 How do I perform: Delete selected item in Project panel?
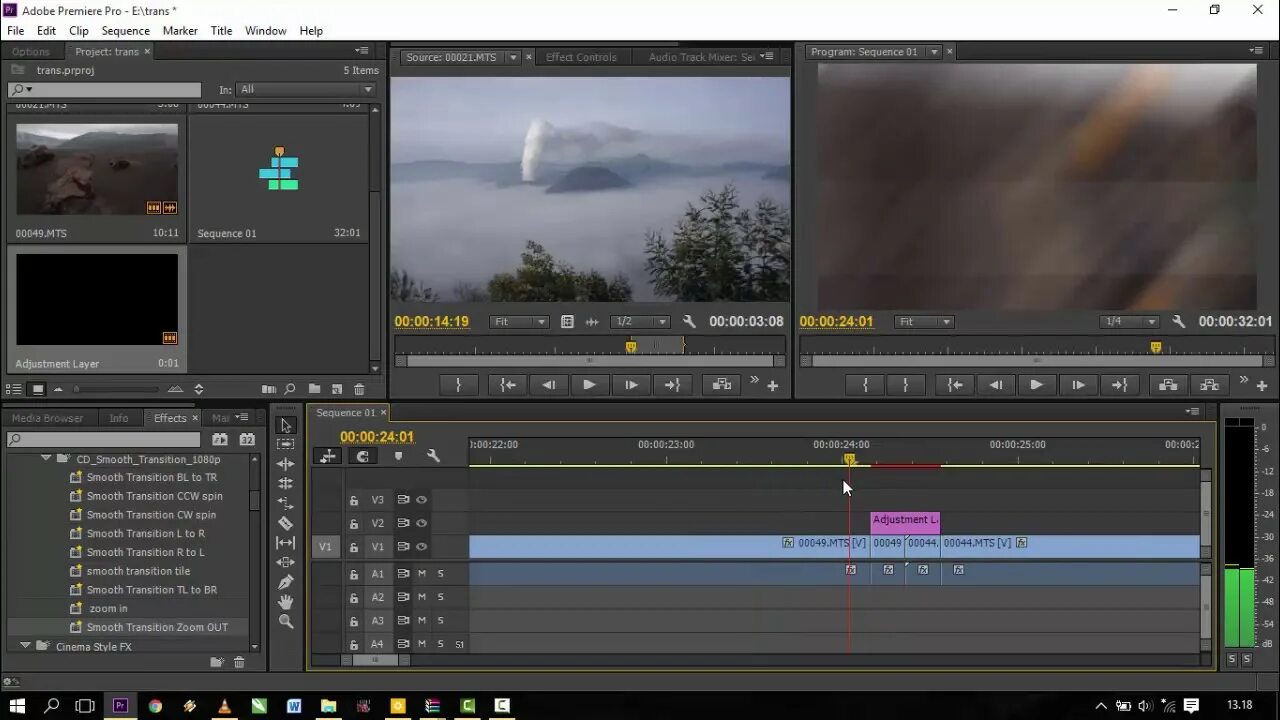(360, 389)
